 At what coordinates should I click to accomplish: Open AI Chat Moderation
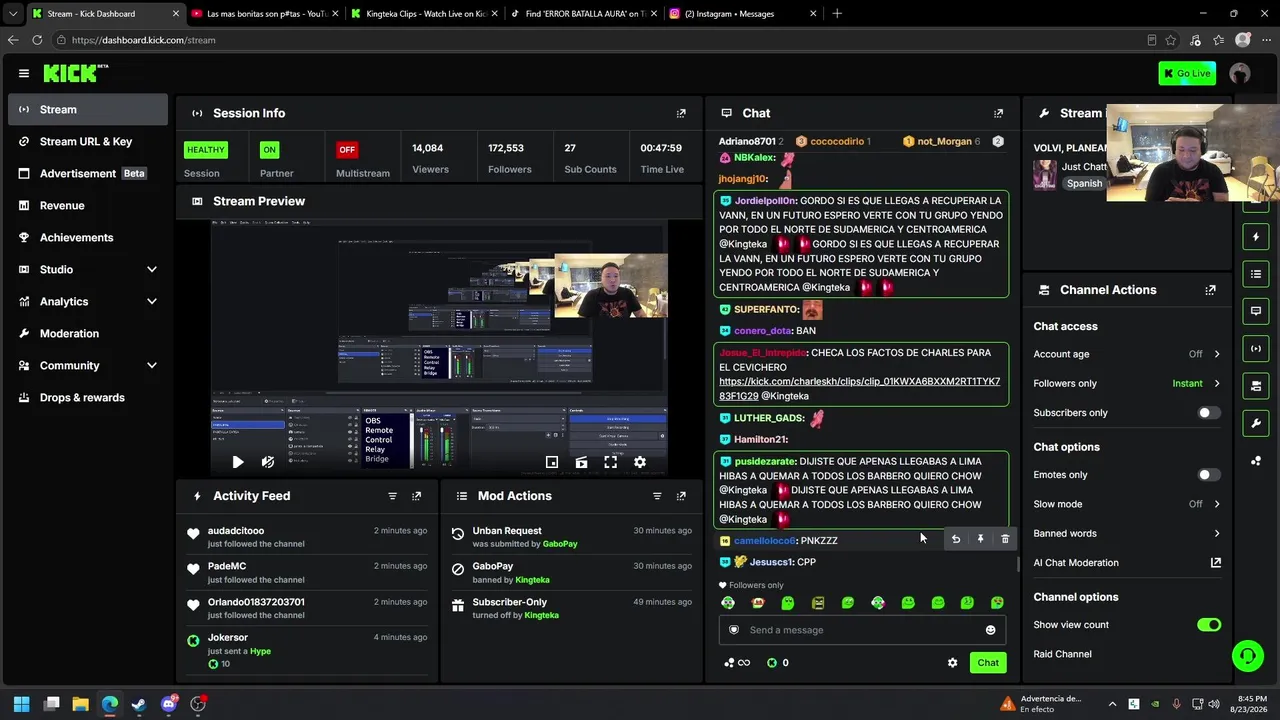click(x=1127, y=563)
